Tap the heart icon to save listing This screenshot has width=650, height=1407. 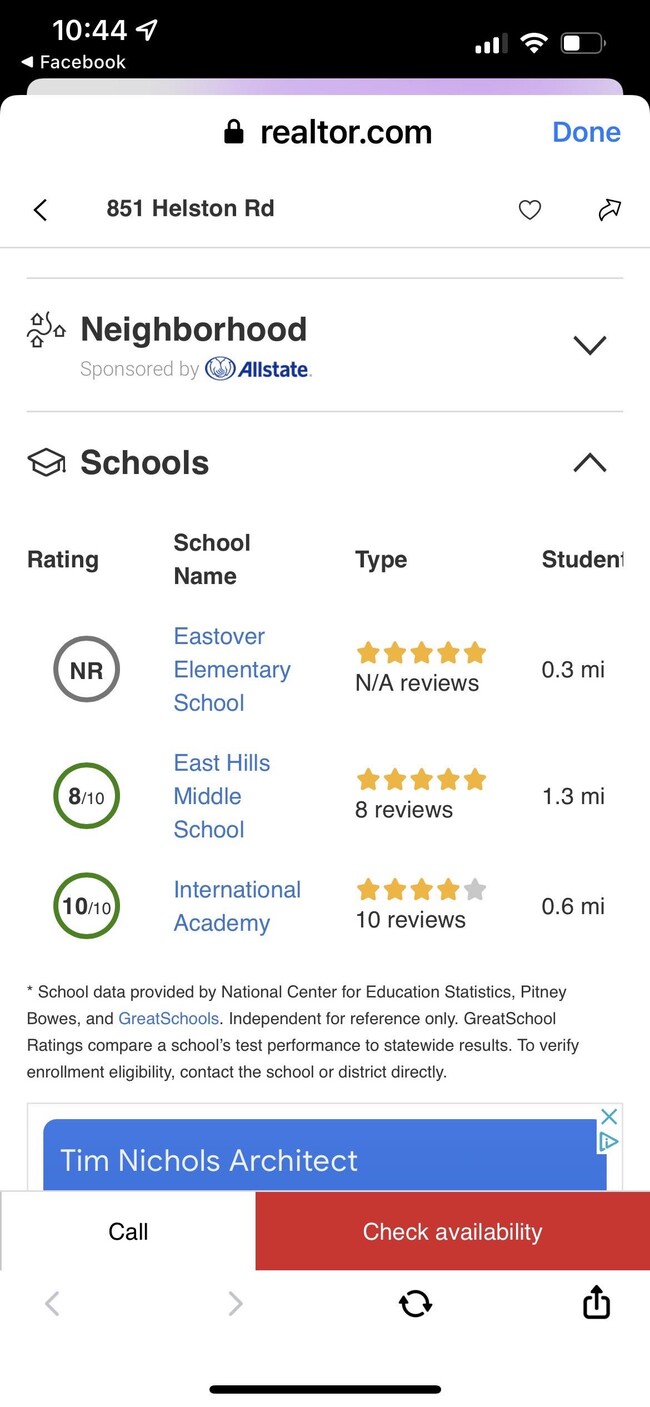530,209
